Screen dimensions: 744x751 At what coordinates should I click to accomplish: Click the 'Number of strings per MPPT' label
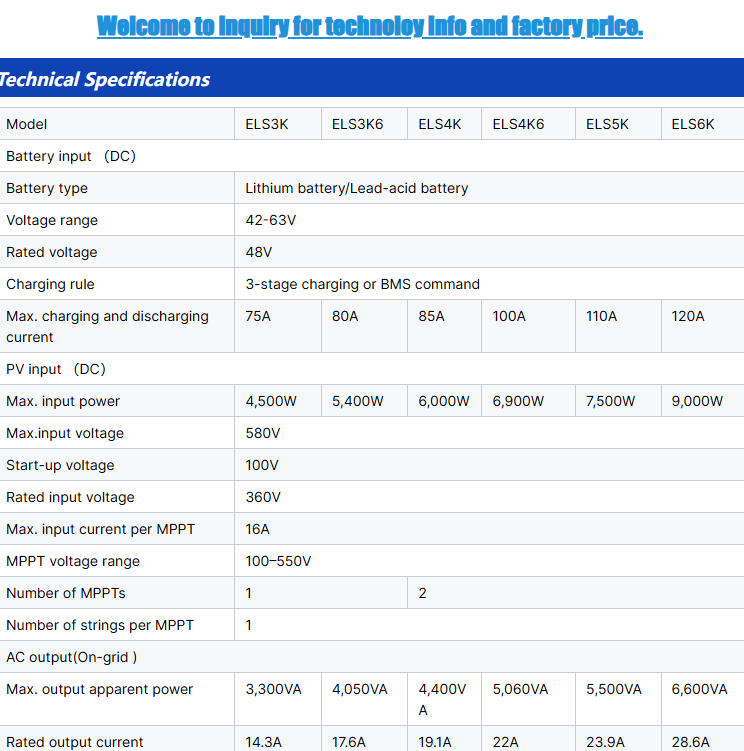pos(100,626)
